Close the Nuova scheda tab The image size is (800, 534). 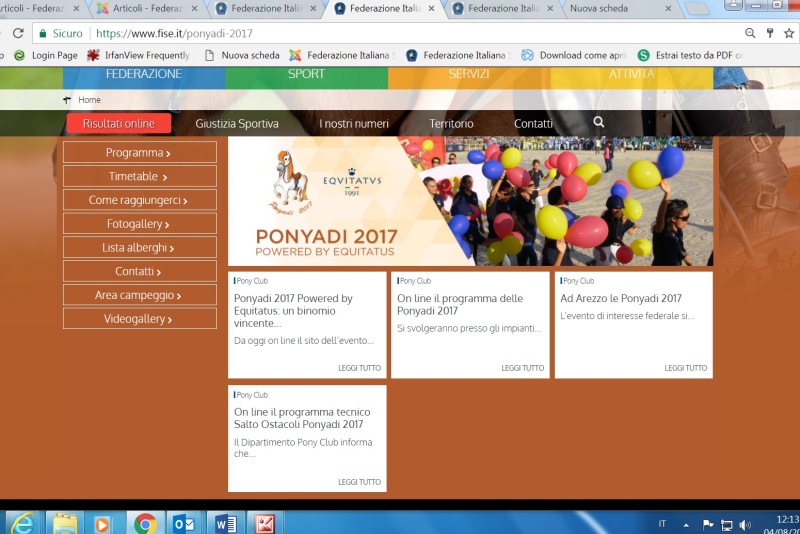(x=668, y=9)
